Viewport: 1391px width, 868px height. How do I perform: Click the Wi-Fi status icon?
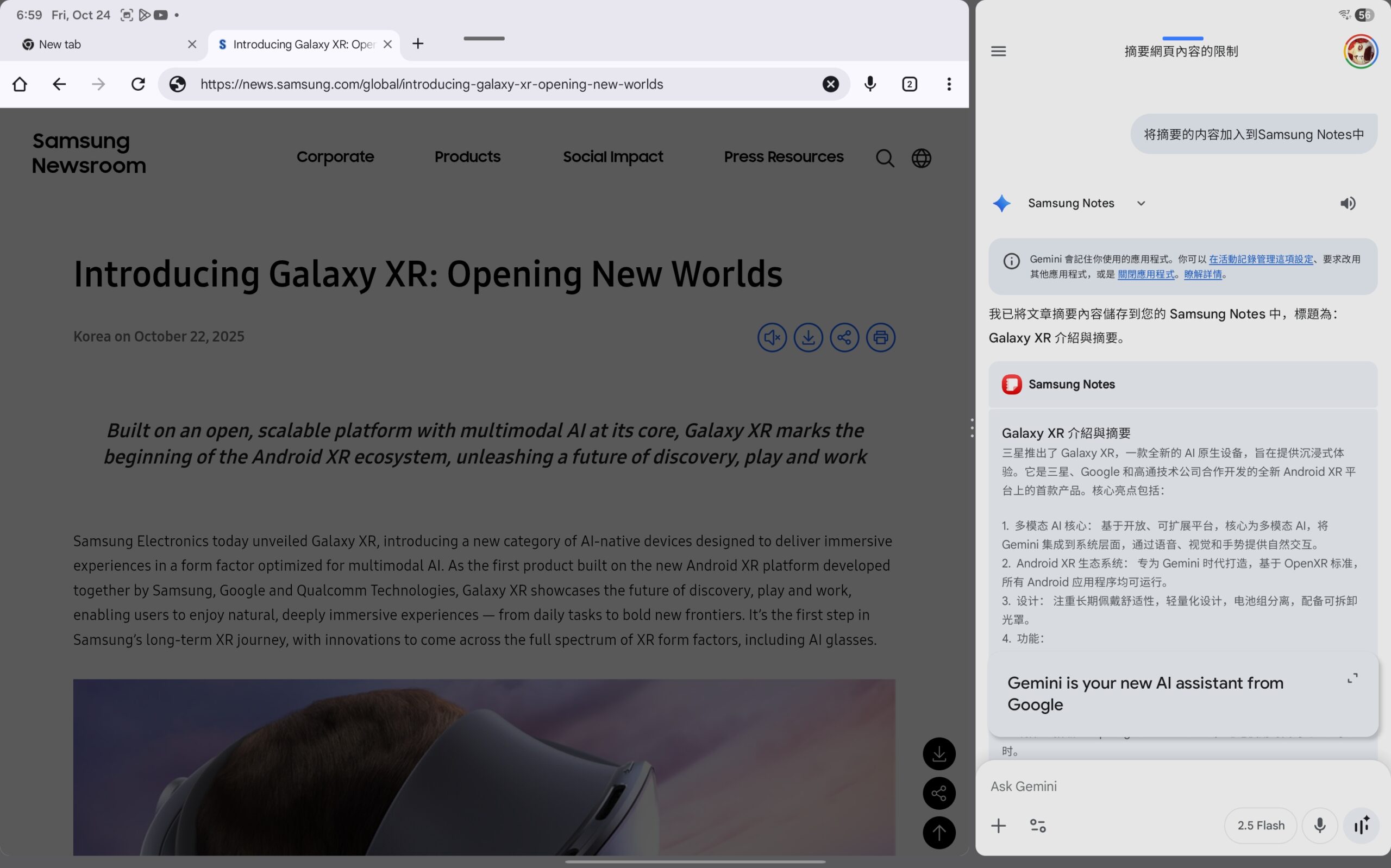[x=1344, y=15]
